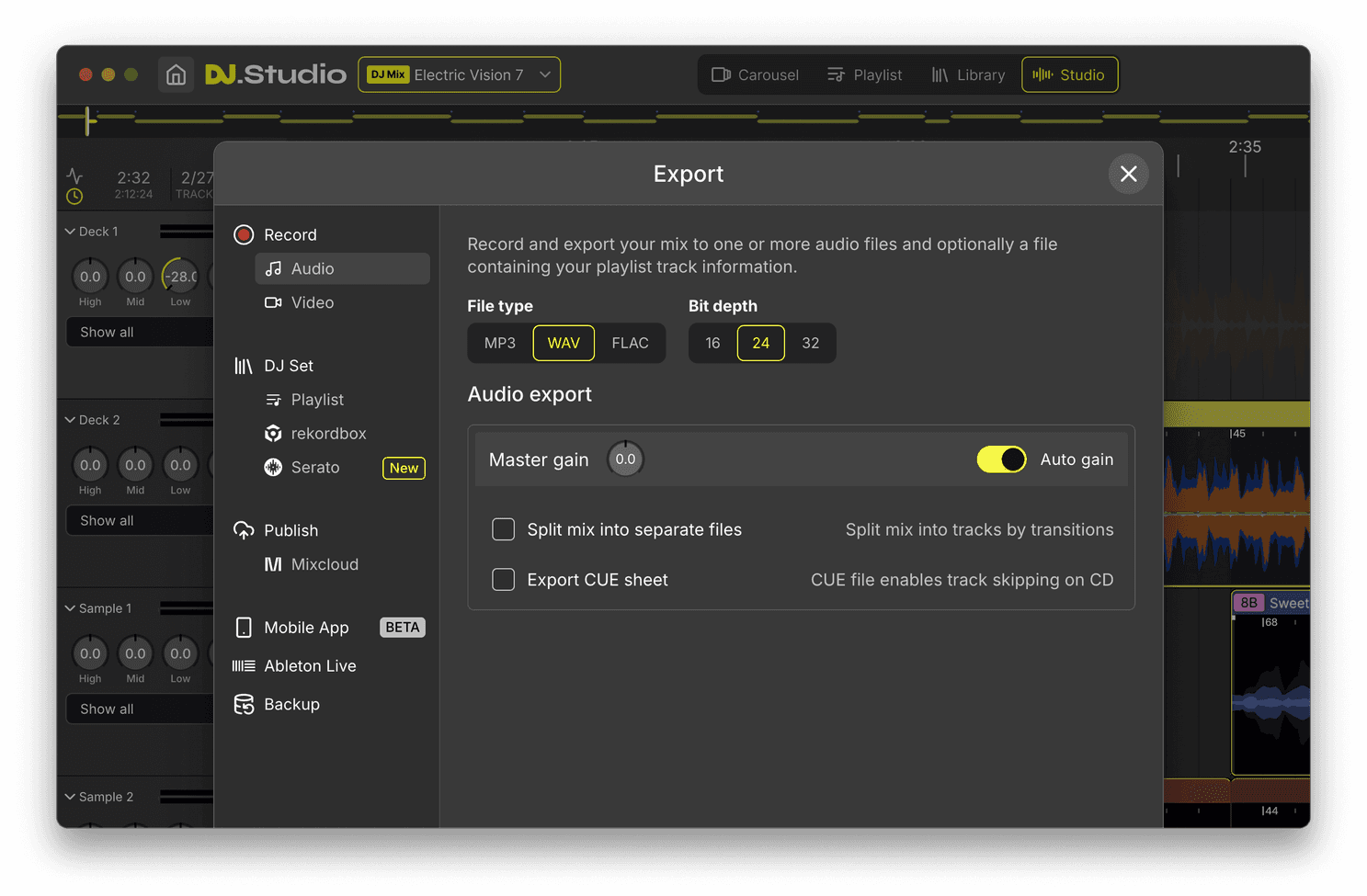Select WAV file type
Viewport: 1367px width, 896px height.
tap(564, 343)
